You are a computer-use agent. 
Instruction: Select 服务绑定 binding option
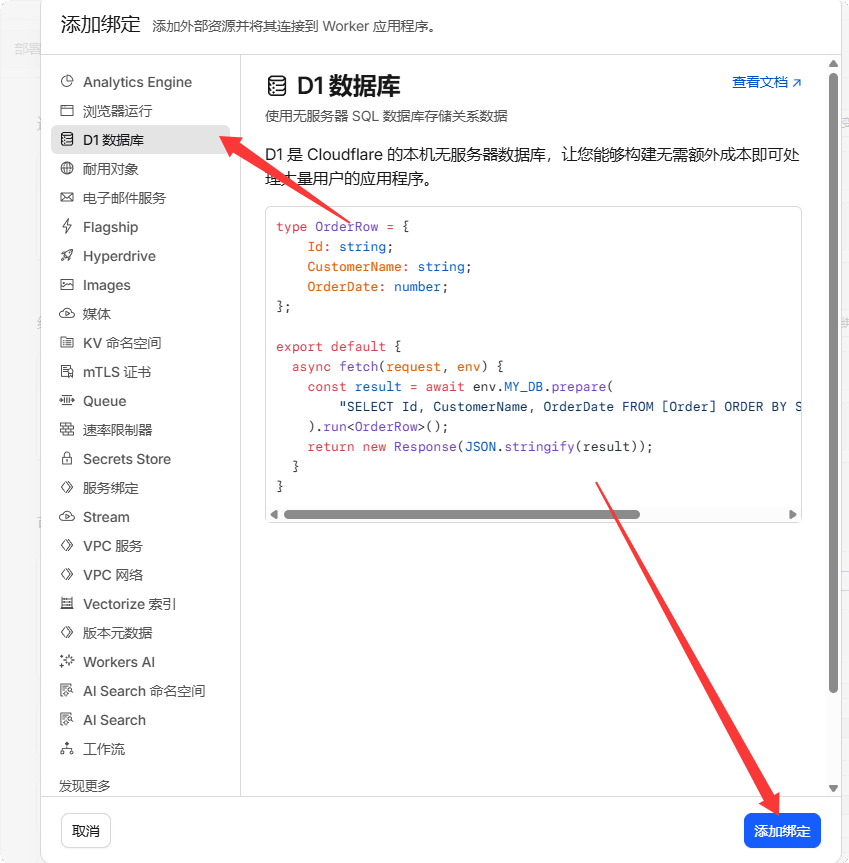coord(140,488)
